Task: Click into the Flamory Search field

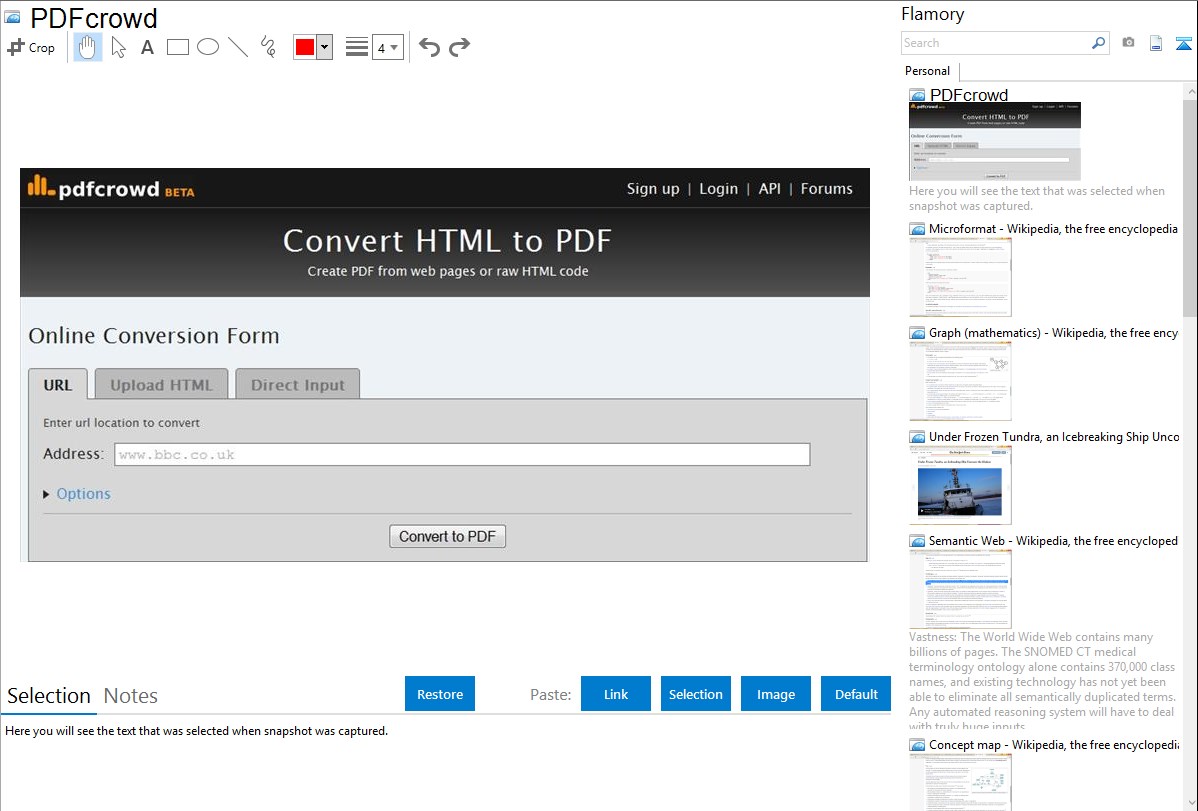Action: point(996,43)
